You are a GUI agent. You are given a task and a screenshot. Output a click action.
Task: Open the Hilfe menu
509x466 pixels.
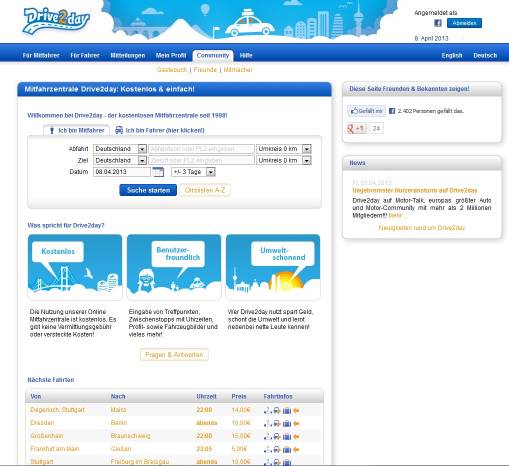tap(246, 55)
